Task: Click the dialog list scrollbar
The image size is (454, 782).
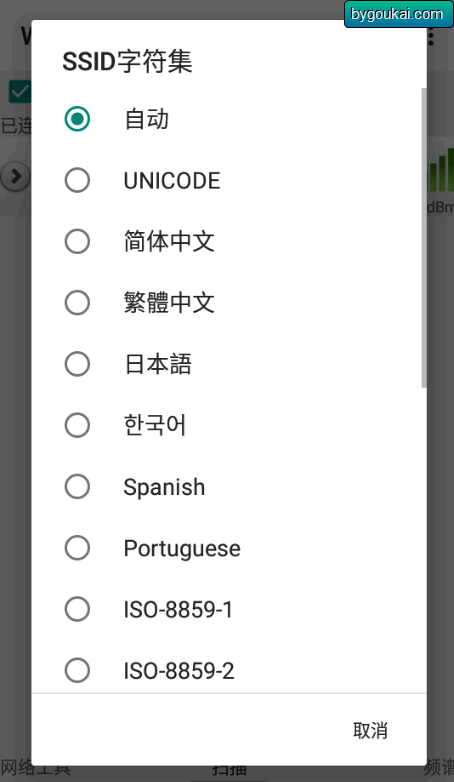Action: tap(424, 238)
